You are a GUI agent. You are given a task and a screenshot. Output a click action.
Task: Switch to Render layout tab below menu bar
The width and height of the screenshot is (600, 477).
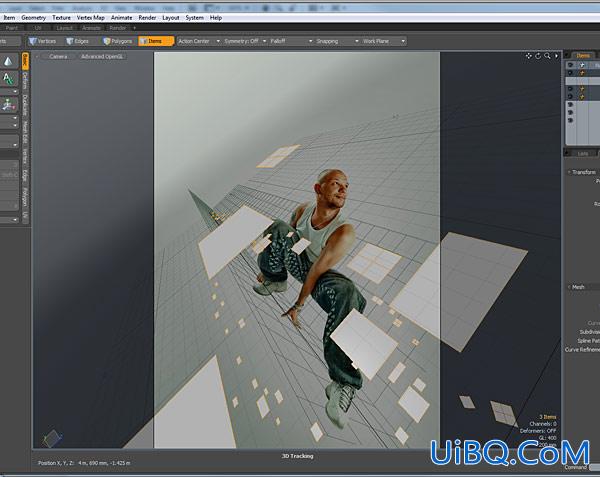pos(117,28)
